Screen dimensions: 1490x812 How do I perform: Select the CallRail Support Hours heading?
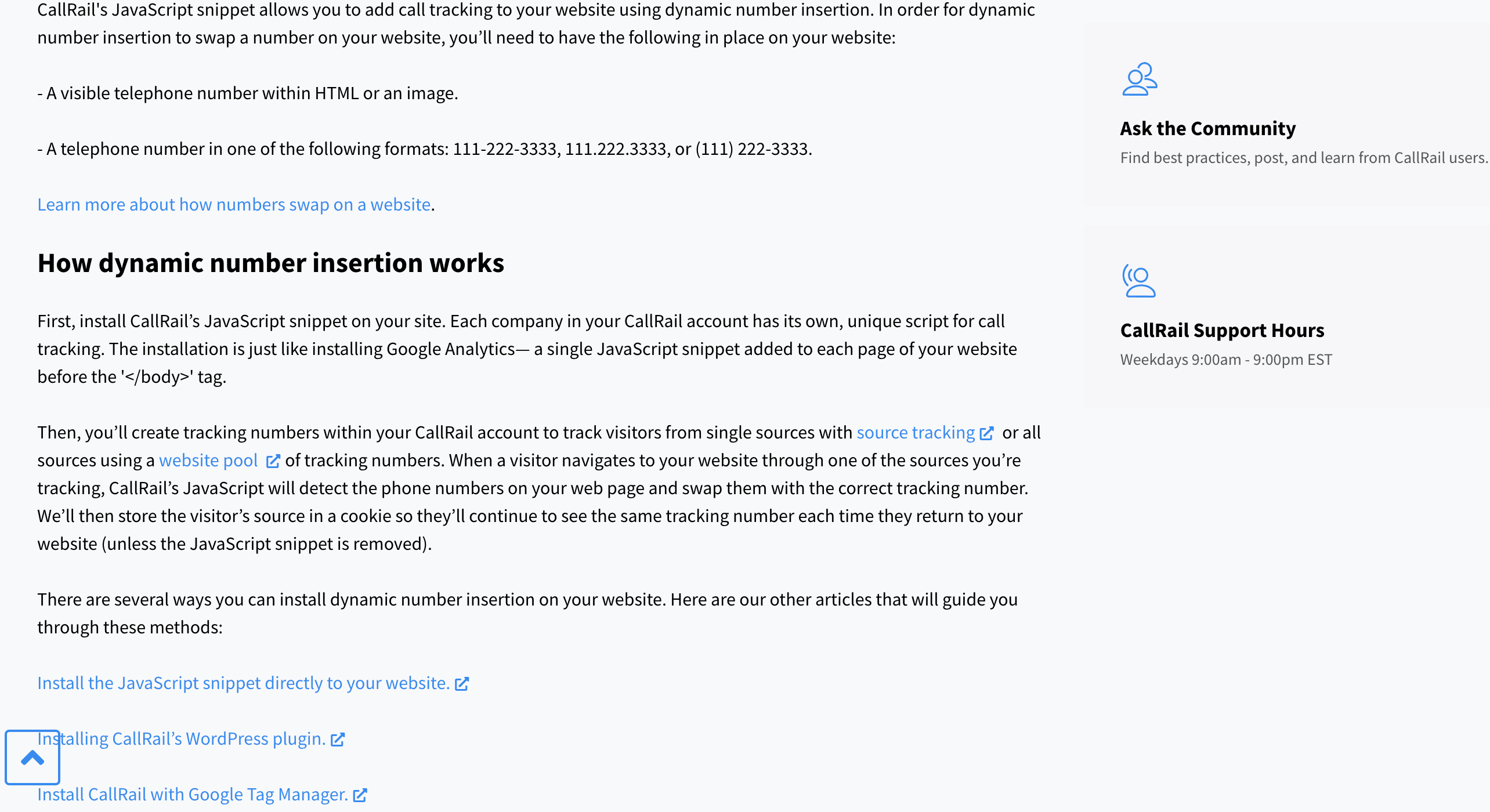coord(1223,330)
